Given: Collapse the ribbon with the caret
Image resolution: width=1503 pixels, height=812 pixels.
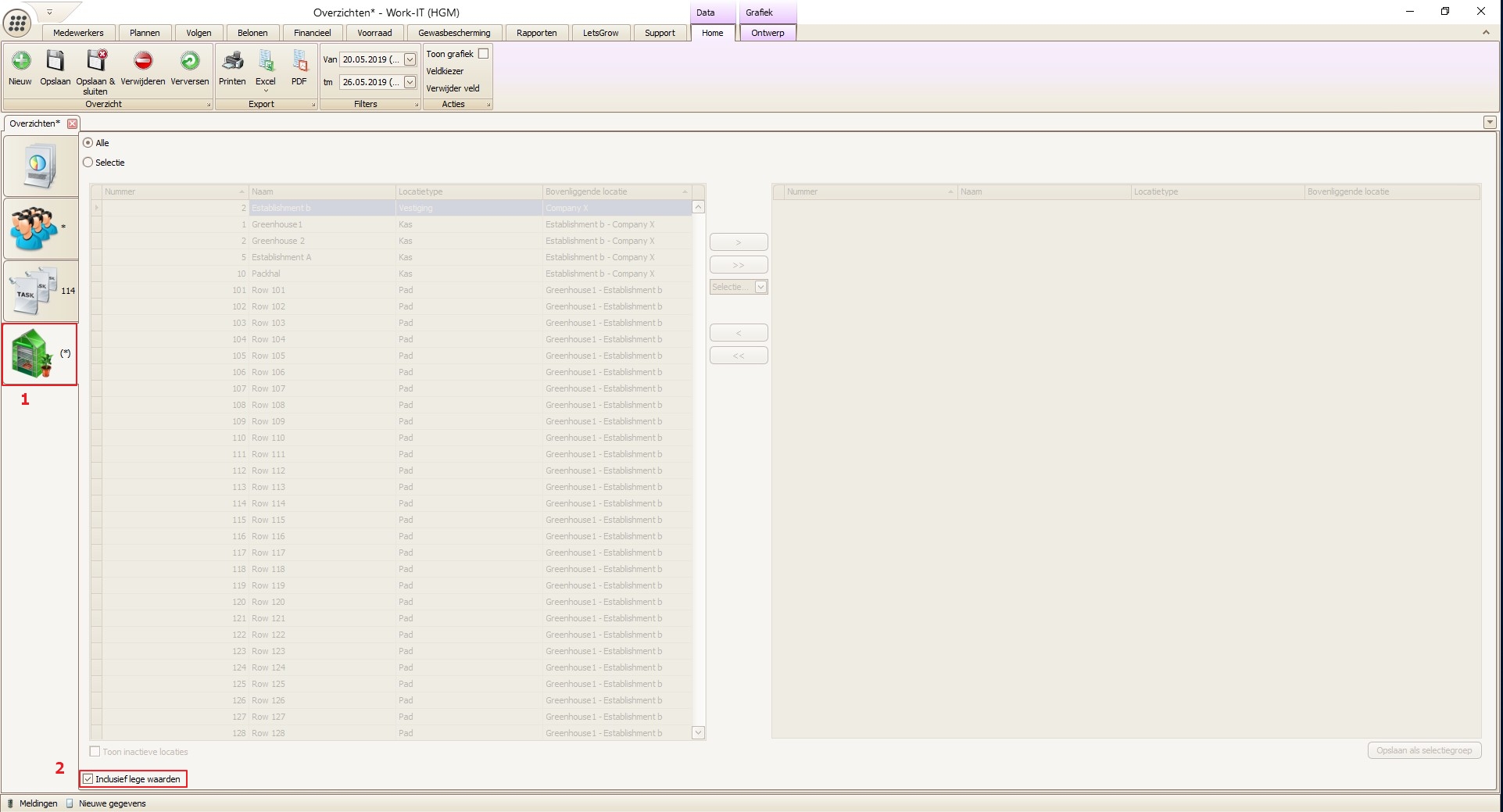Looking at the screenshot, I should (1486, 33).
